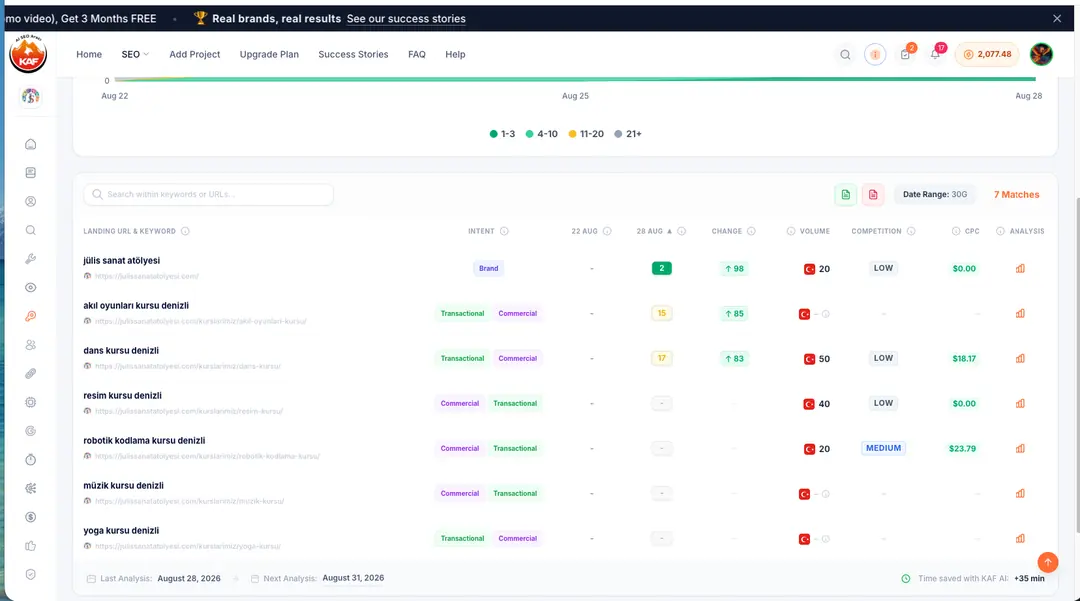Viewport: 1080px width, 601px height.
Task: Toggle the 1-3 legend series
Action: pyautogui.click(x=502, y=134)
